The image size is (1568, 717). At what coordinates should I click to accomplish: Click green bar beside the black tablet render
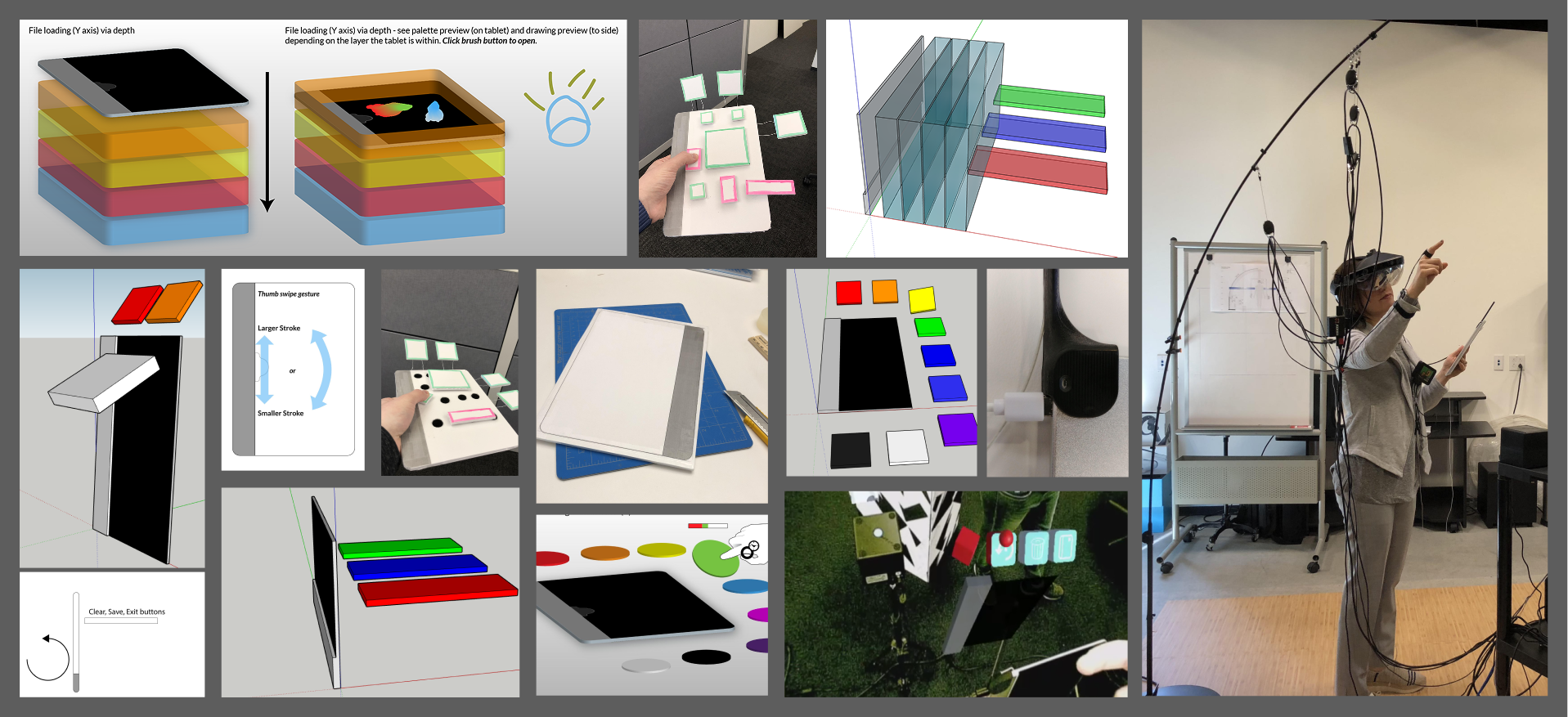click(400, 548)
